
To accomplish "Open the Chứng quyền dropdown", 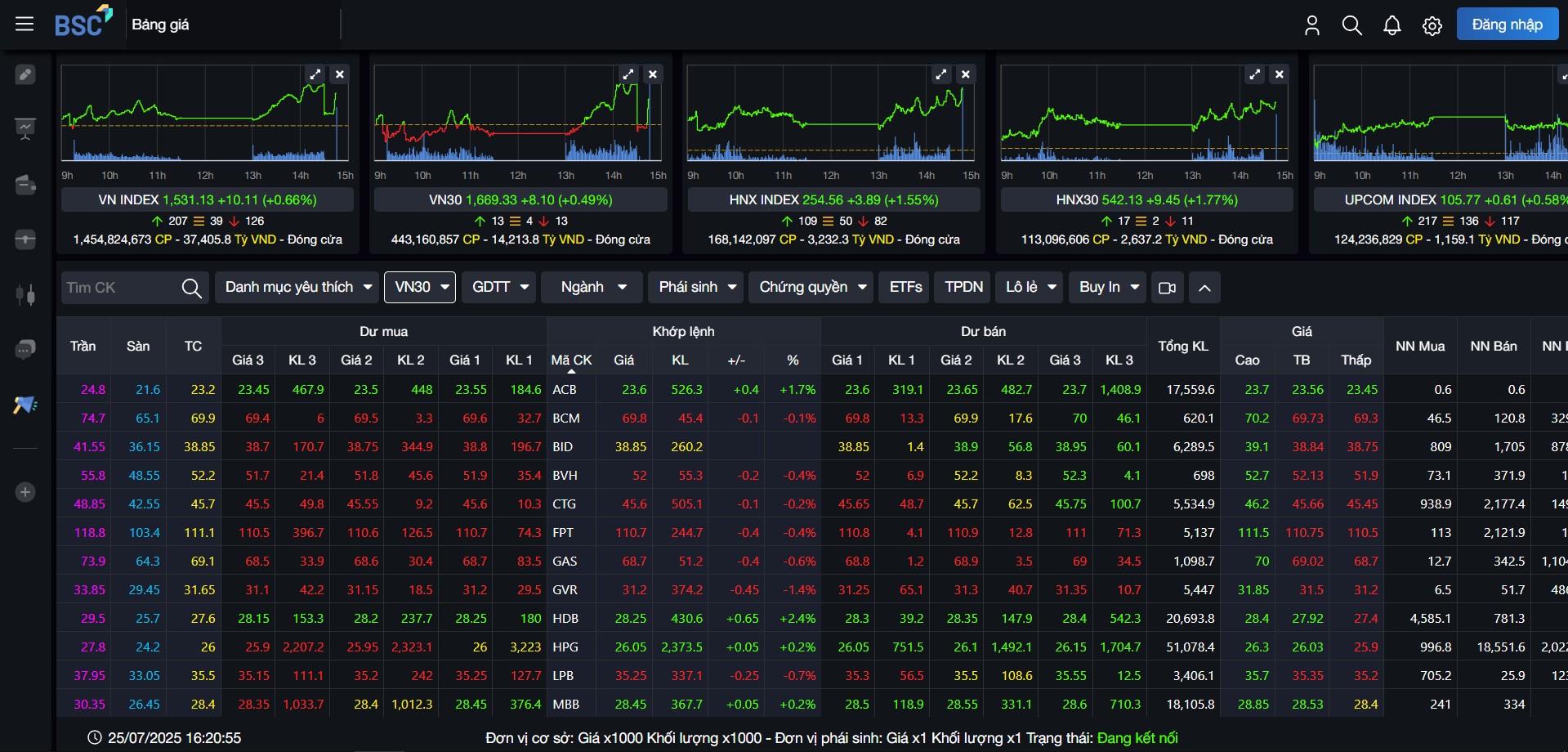I will pos(811,288).
